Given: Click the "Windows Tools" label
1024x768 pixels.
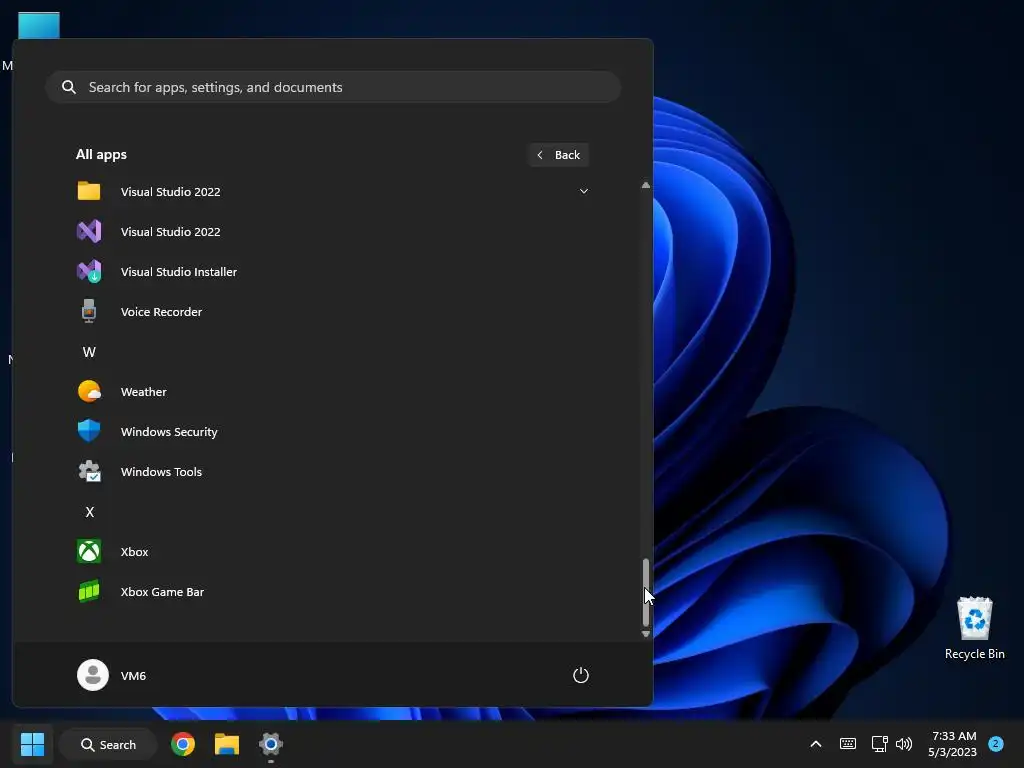Looking at the screenshot, I should tap(161, 472).
